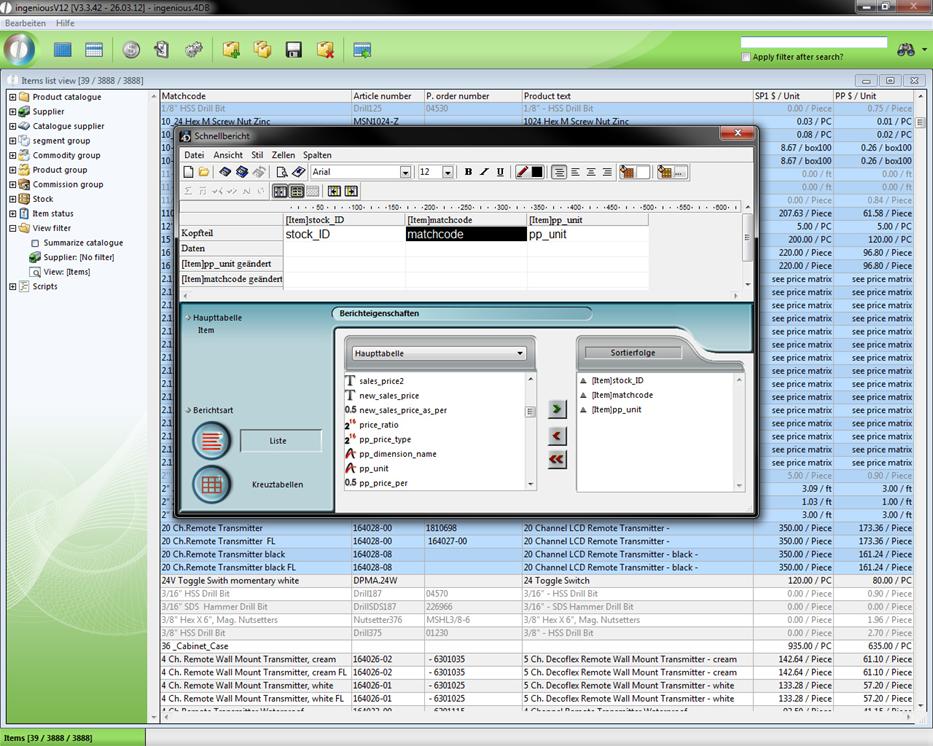Select the Liste report type round button
The width and height of the screenshot is (933, 746).
211,440
